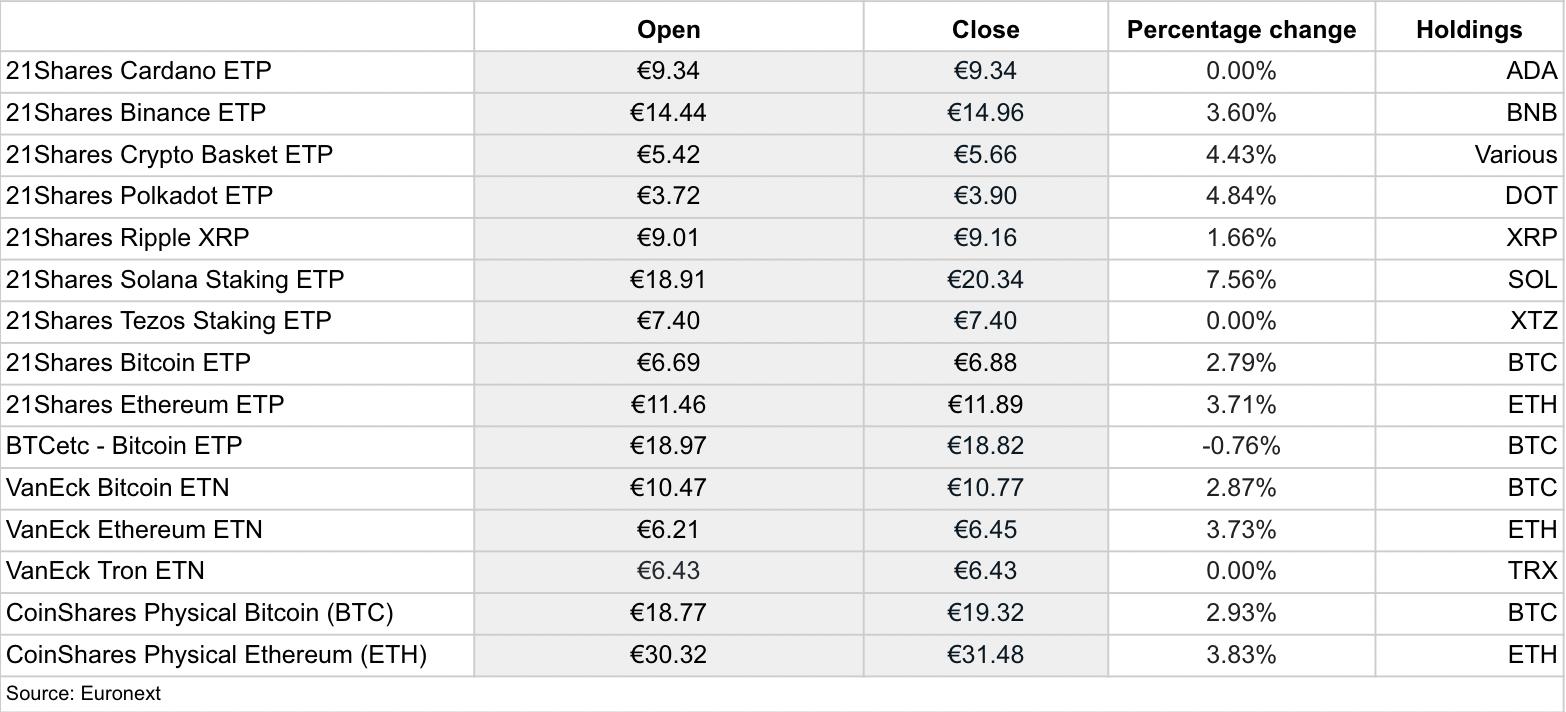Select the Various holdings cell
The image size is (1566, 712).
pyautogui.click(x=1469, y=155)
